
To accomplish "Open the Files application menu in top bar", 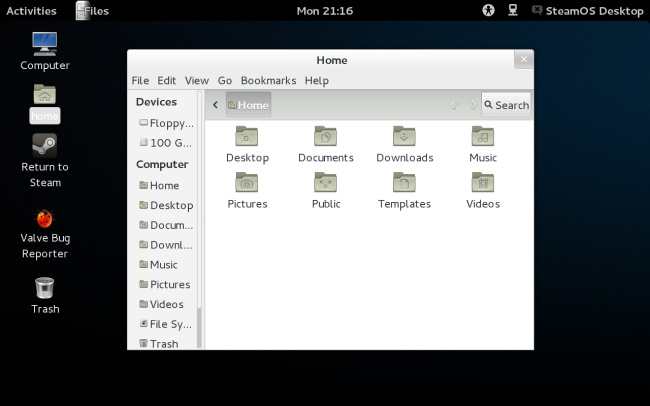I will pyautogui.click(x=92, y=10).
